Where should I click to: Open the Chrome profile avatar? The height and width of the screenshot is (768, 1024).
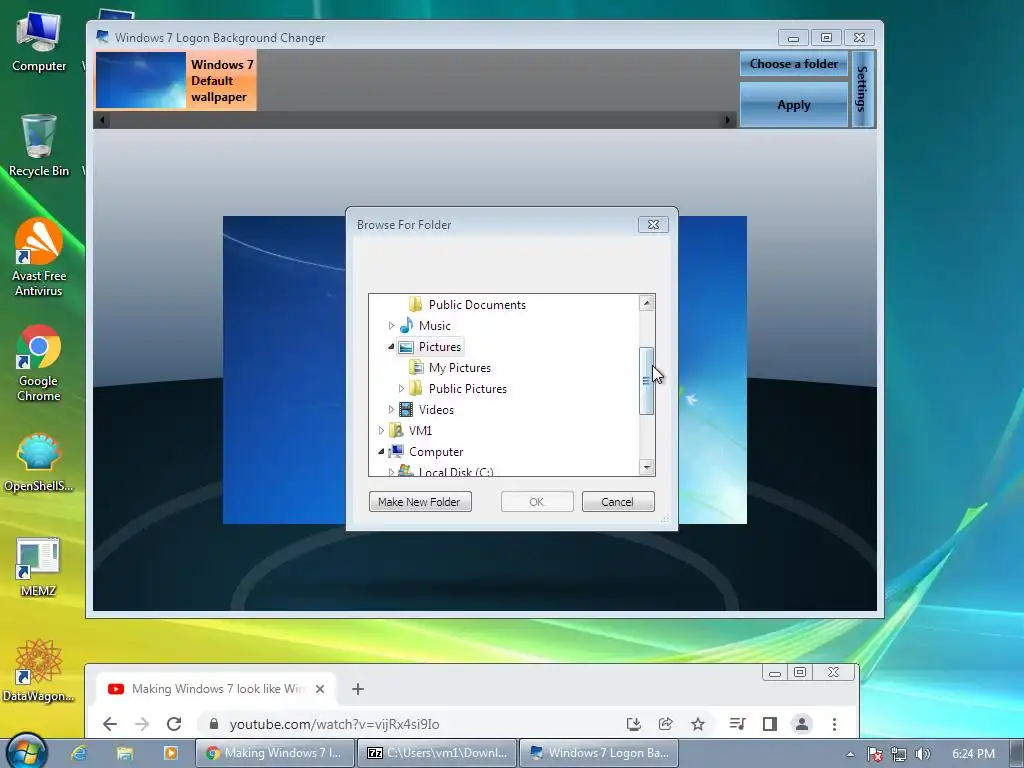pos(802,724)
